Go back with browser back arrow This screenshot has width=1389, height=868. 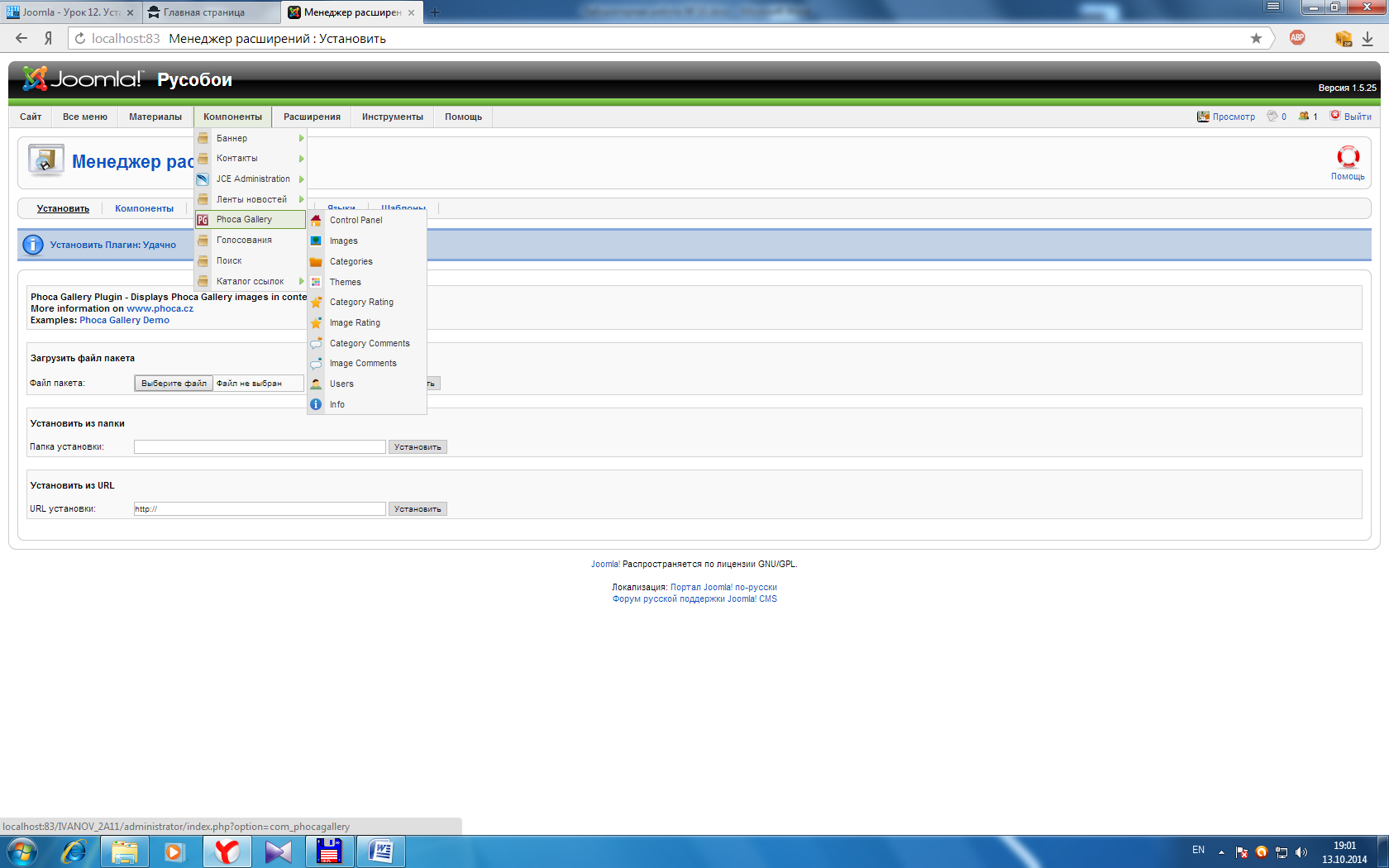pos(21,38)
